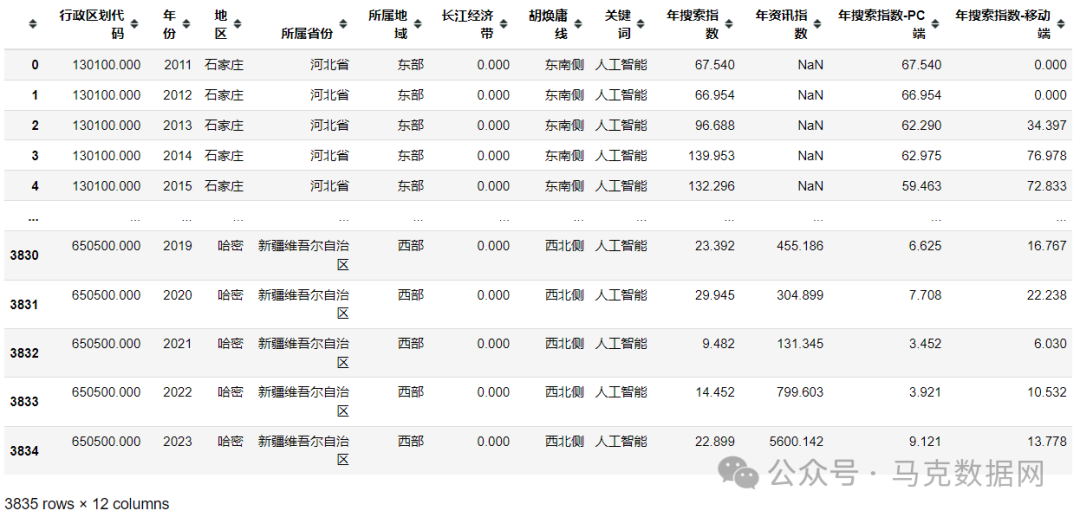Select row index 0

(x=34, y=65)
